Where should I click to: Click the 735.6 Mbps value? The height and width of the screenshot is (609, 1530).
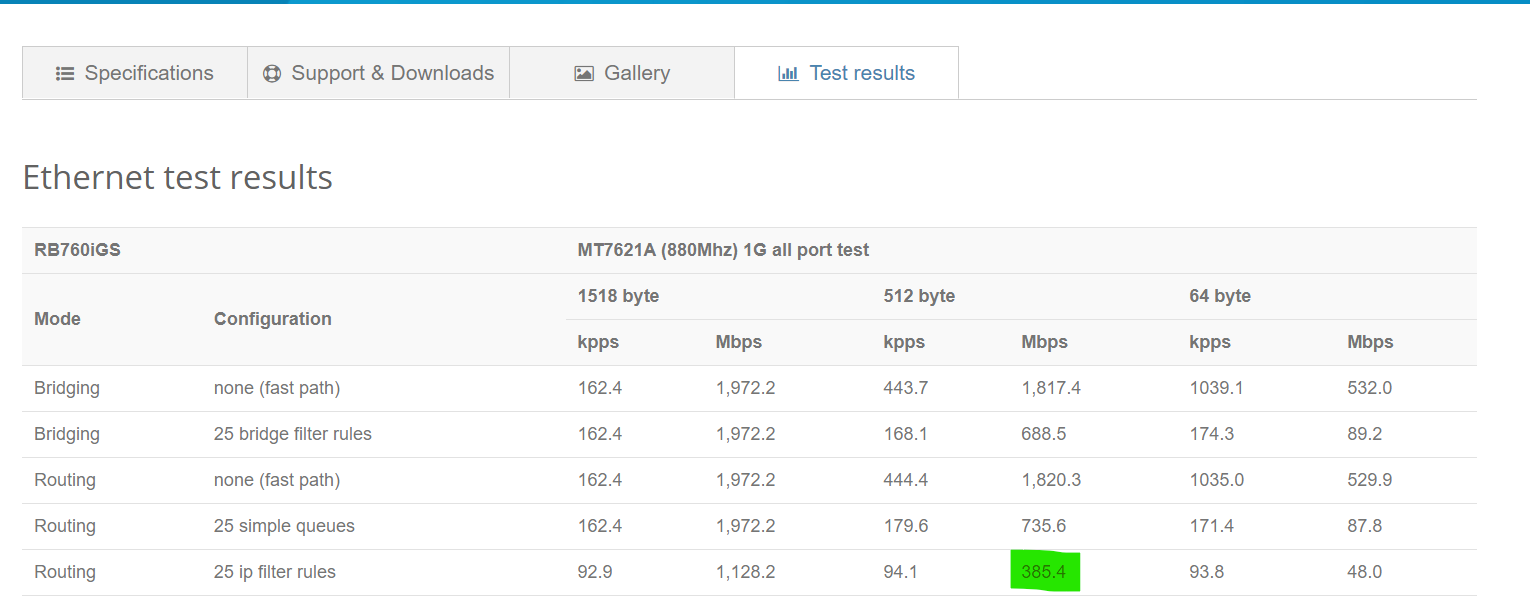click(x=1044, y=526)
